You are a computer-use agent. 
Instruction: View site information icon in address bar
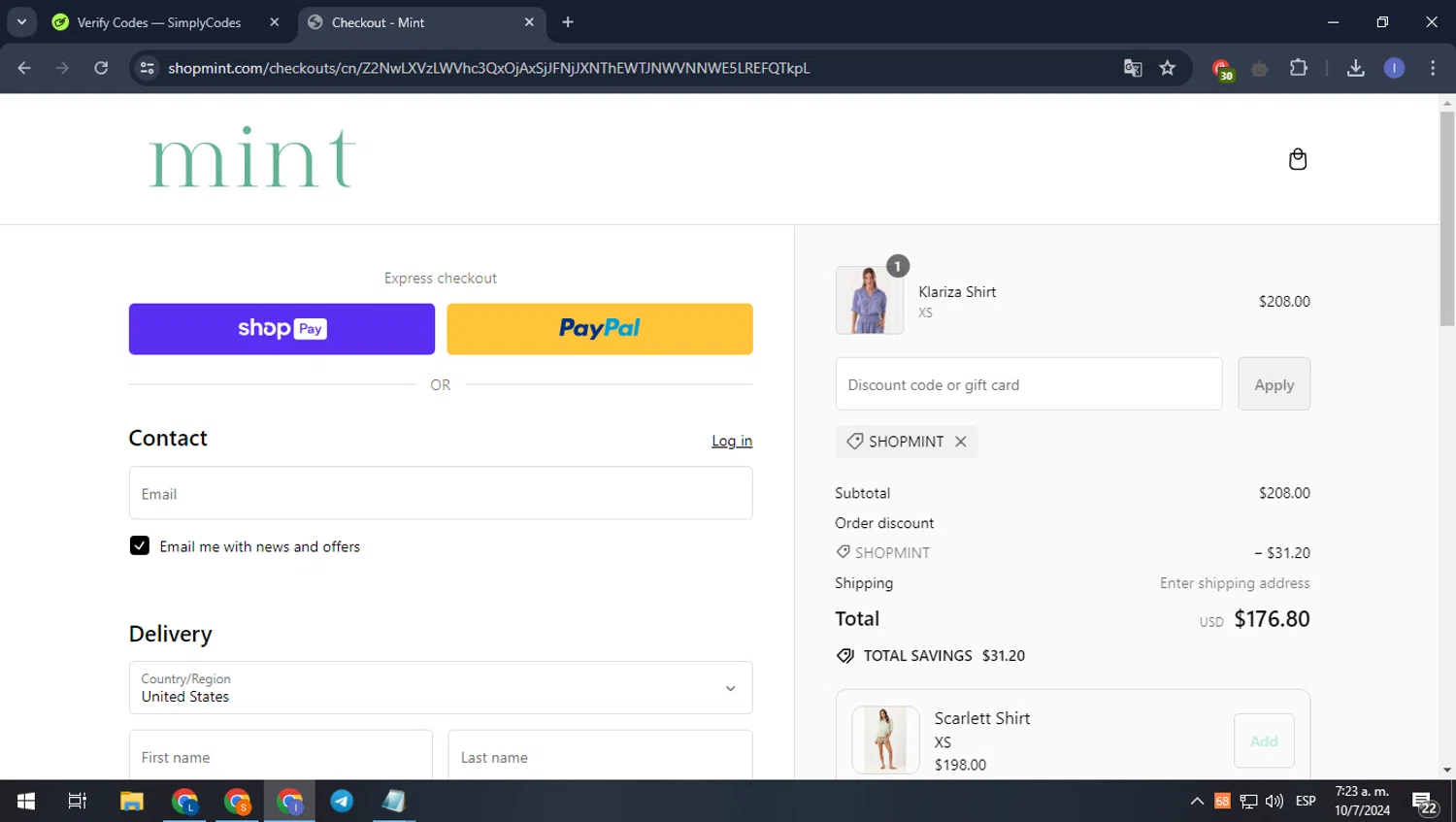(x=147, y=68)
